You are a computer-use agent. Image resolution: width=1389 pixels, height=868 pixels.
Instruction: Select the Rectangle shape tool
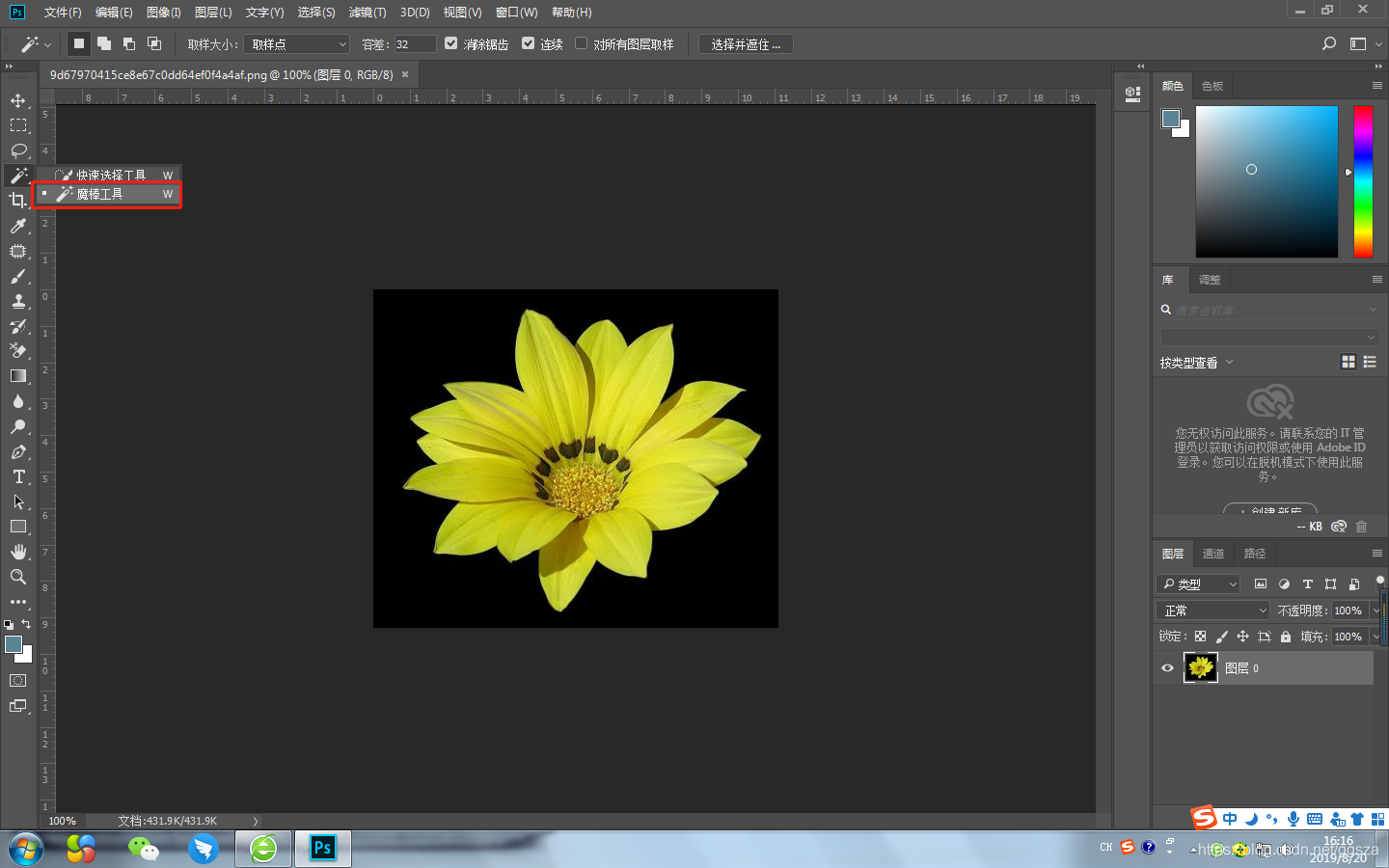click(x=17, y=527)
